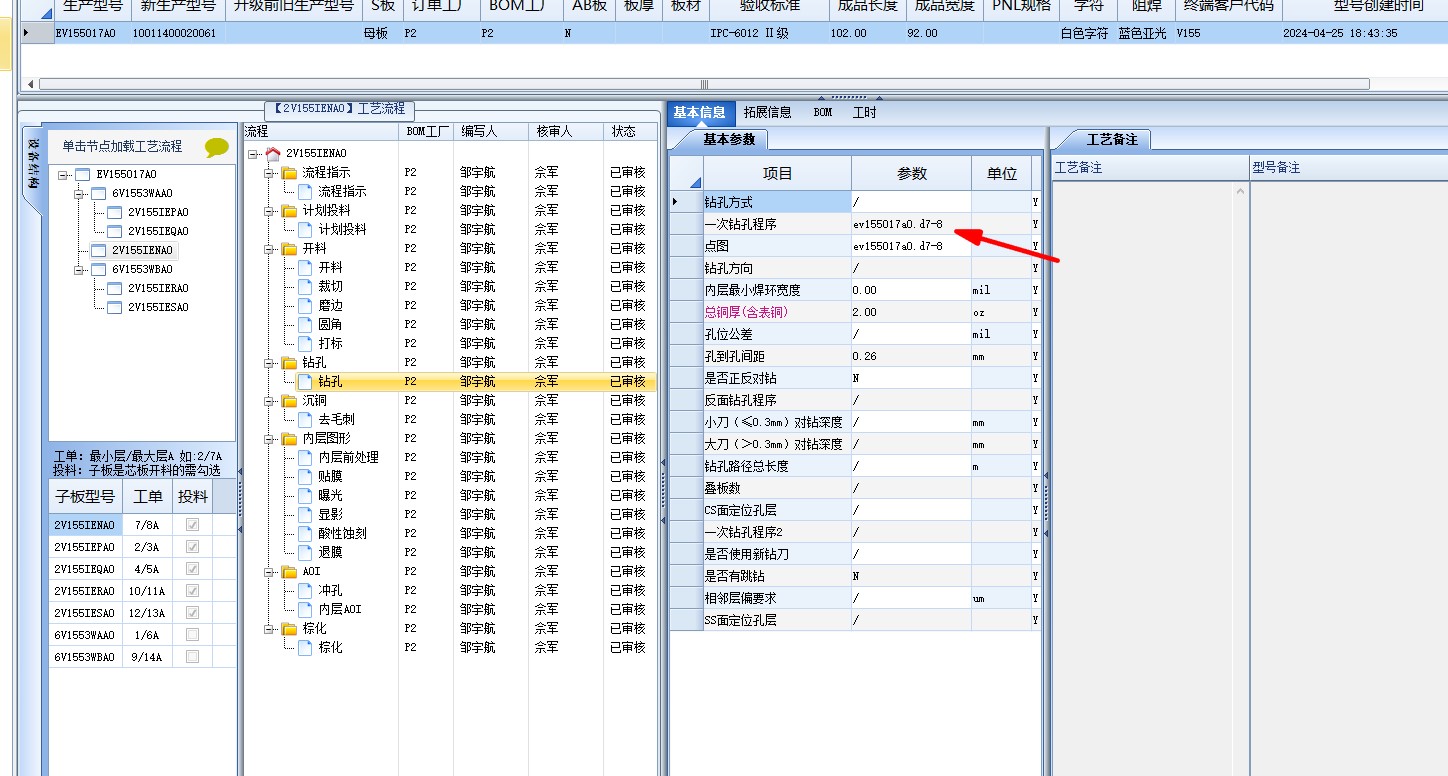Click the document icon beside 圆角
1448x776 pixels.
pos(305,324)
